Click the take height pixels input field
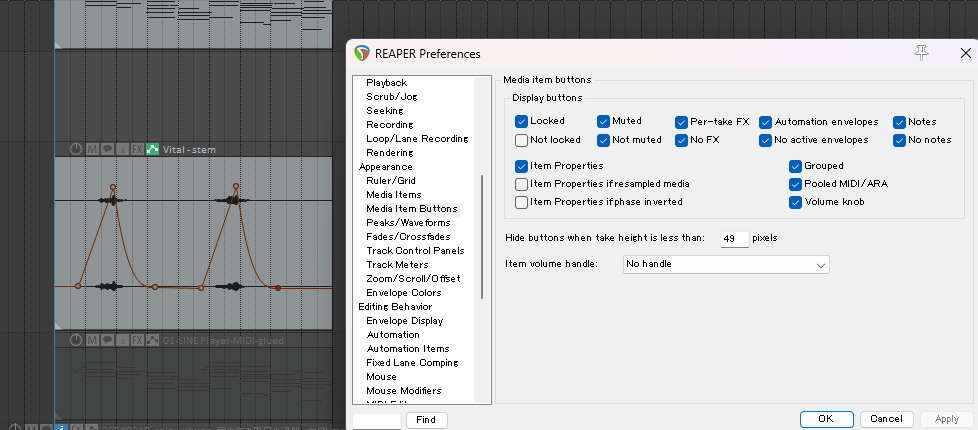Viewport: 978px width, 430px height. (x=735, y=238)
